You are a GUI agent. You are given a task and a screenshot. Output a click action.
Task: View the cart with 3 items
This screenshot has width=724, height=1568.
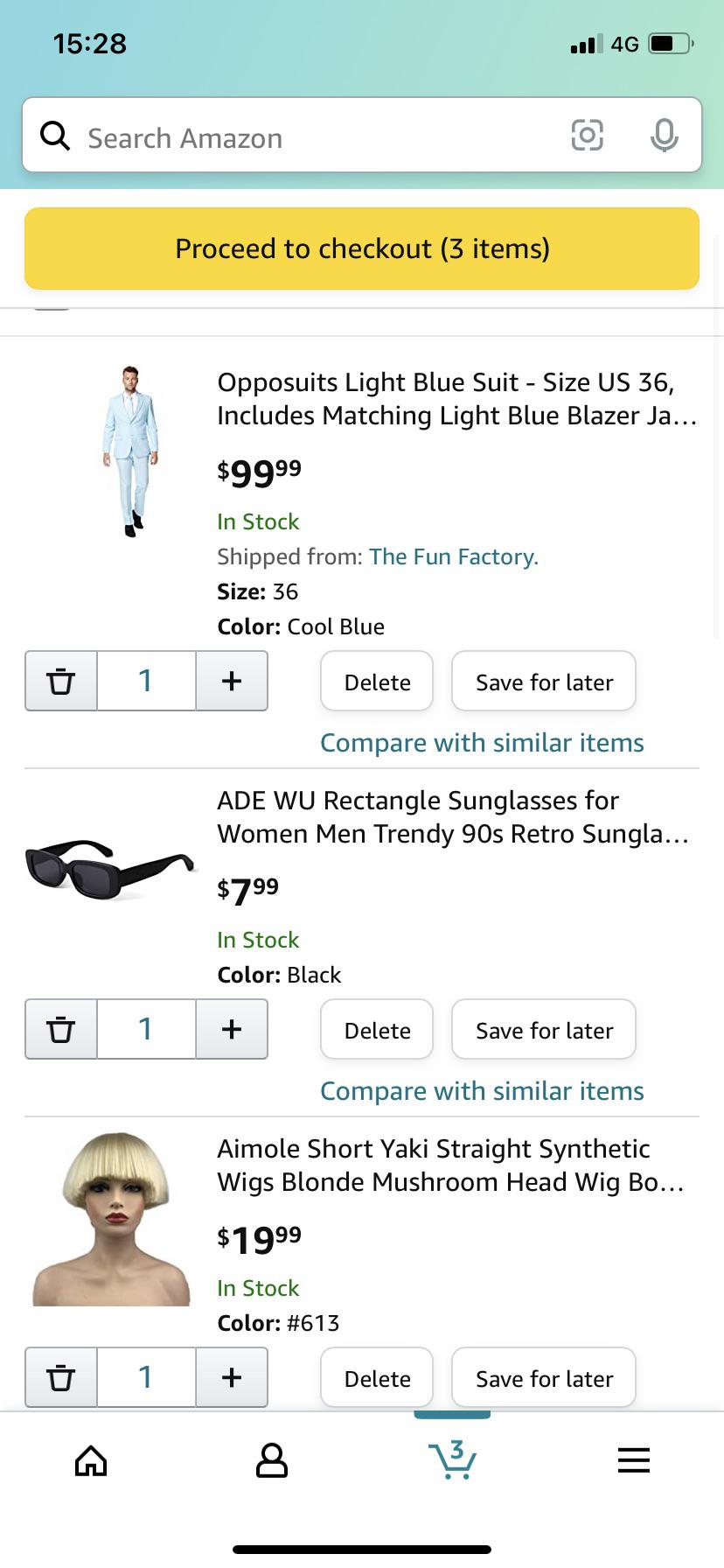pyautogui.click(x=452, y=1459)
